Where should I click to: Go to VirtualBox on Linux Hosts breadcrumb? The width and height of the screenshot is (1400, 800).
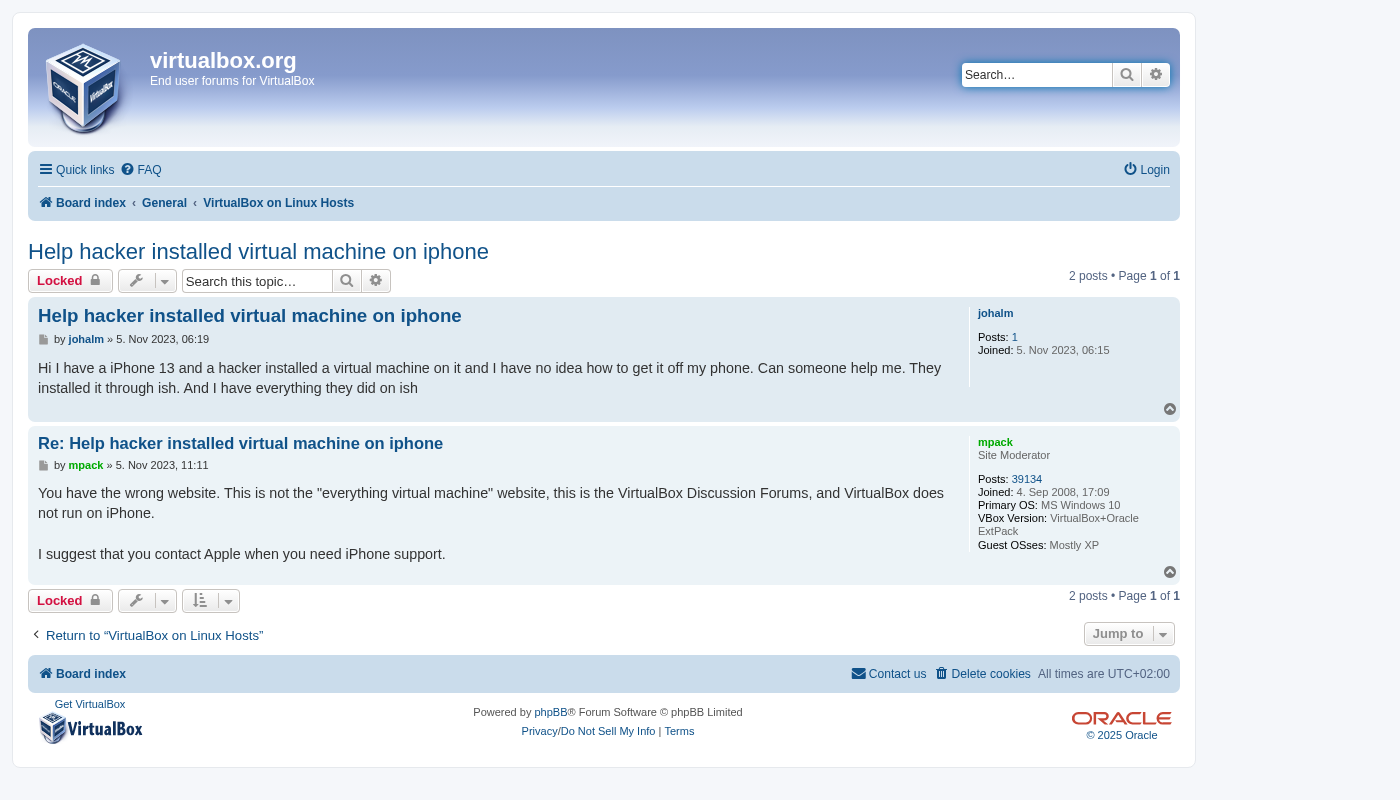(x=278, y=203)
